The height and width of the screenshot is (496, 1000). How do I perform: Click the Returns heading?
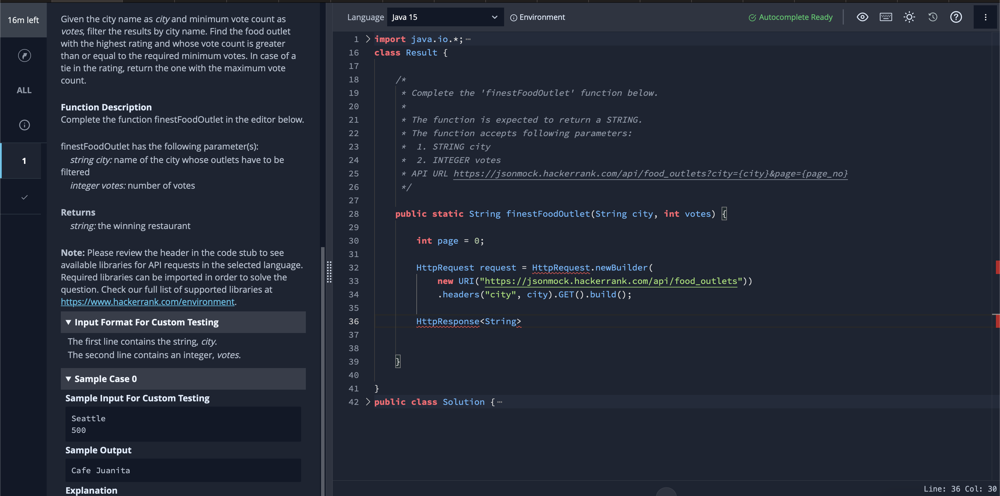(x=78, y=212)
